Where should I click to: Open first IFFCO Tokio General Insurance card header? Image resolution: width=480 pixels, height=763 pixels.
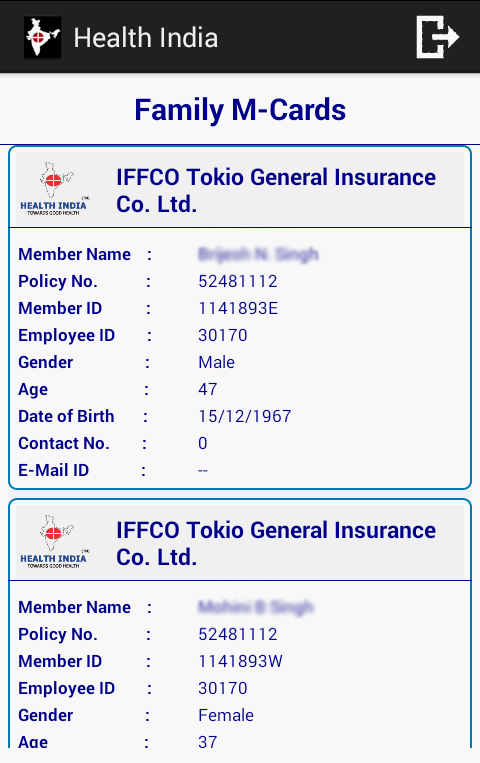[x=240, y=190]
